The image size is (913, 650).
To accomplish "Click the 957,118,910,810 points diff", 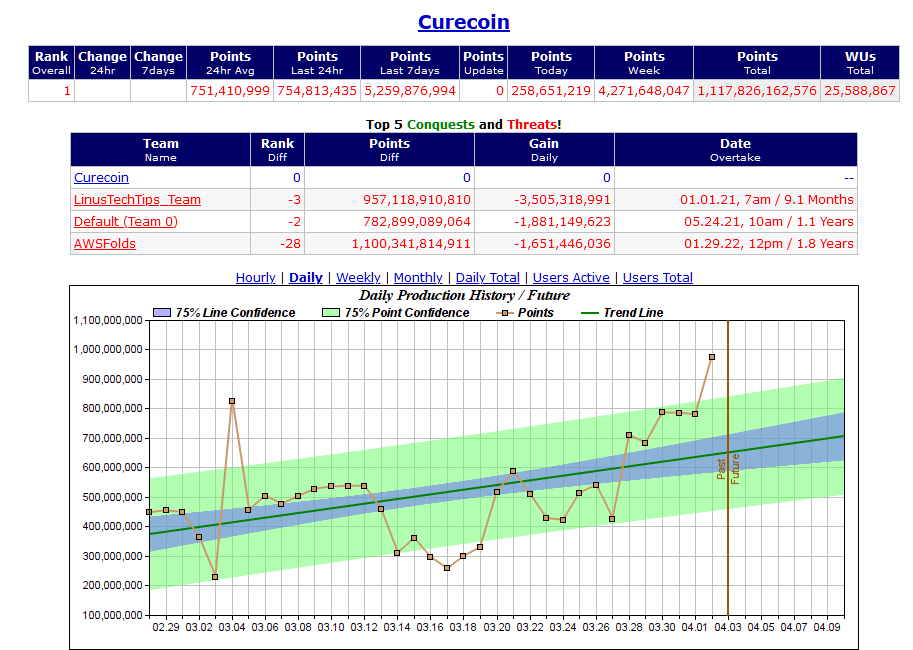I will point(417,200).
